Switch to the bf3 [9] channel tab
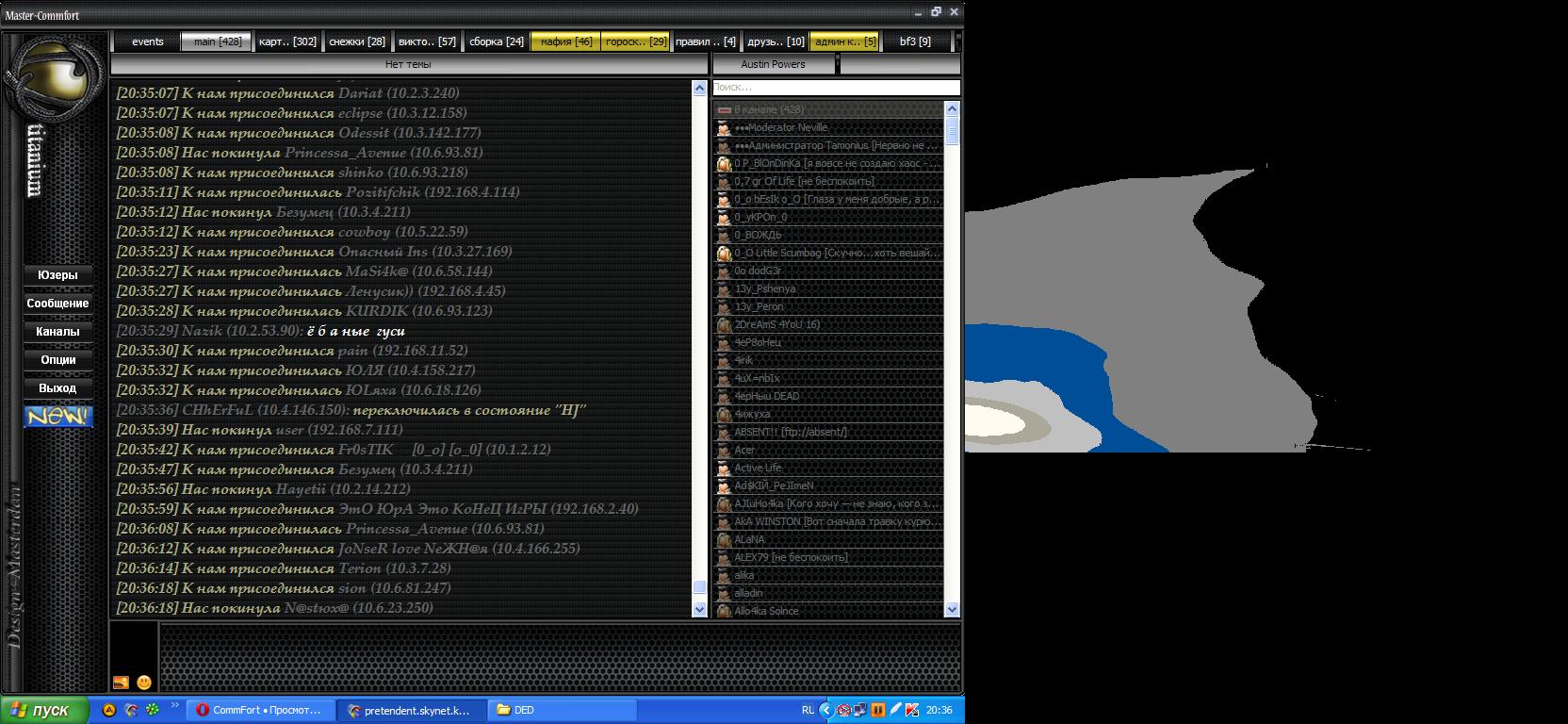 pos(914,41)
